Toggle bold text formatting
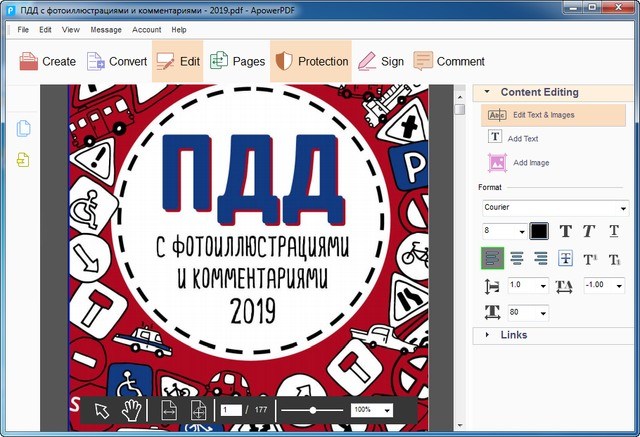 tap(566, 231)
